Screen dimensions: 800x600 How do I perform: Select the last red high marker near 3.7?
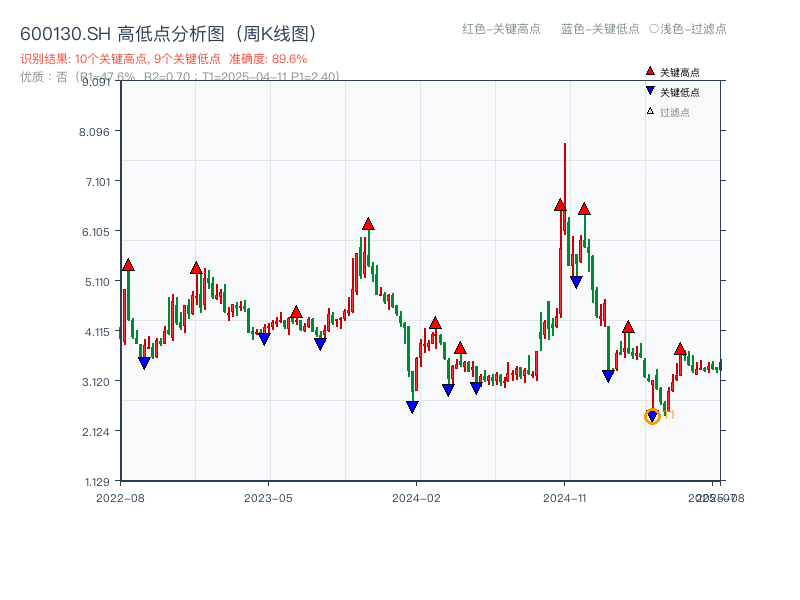tap(680, 349)
